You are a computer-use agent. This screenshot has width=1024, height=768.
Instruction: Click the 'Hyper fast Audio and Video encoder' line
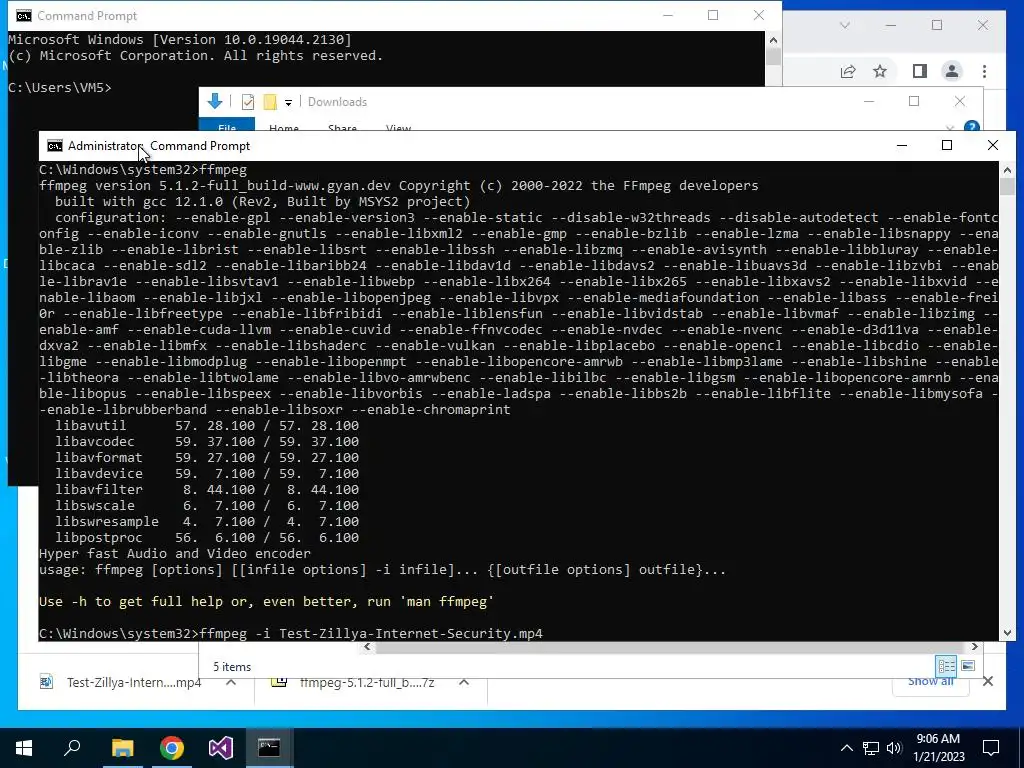point(174,554)
